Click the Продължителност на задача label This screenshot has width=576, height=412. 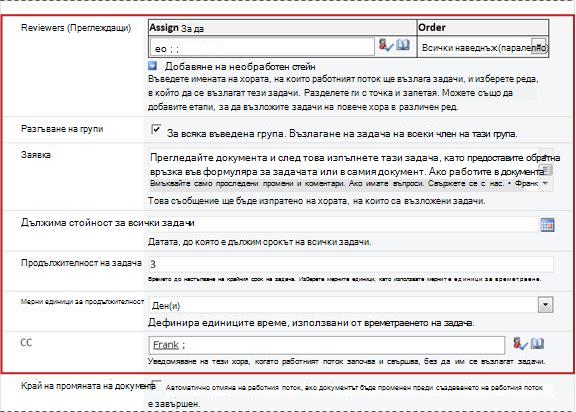81,263
